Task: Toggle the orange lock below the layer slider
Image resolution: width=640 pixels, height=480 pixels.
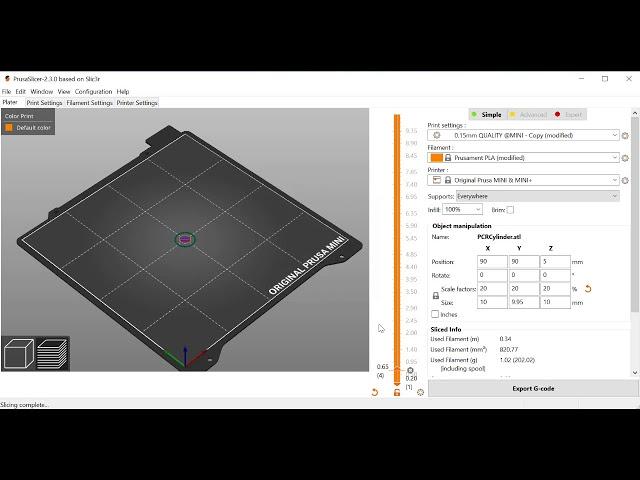Action: [397, 393]
